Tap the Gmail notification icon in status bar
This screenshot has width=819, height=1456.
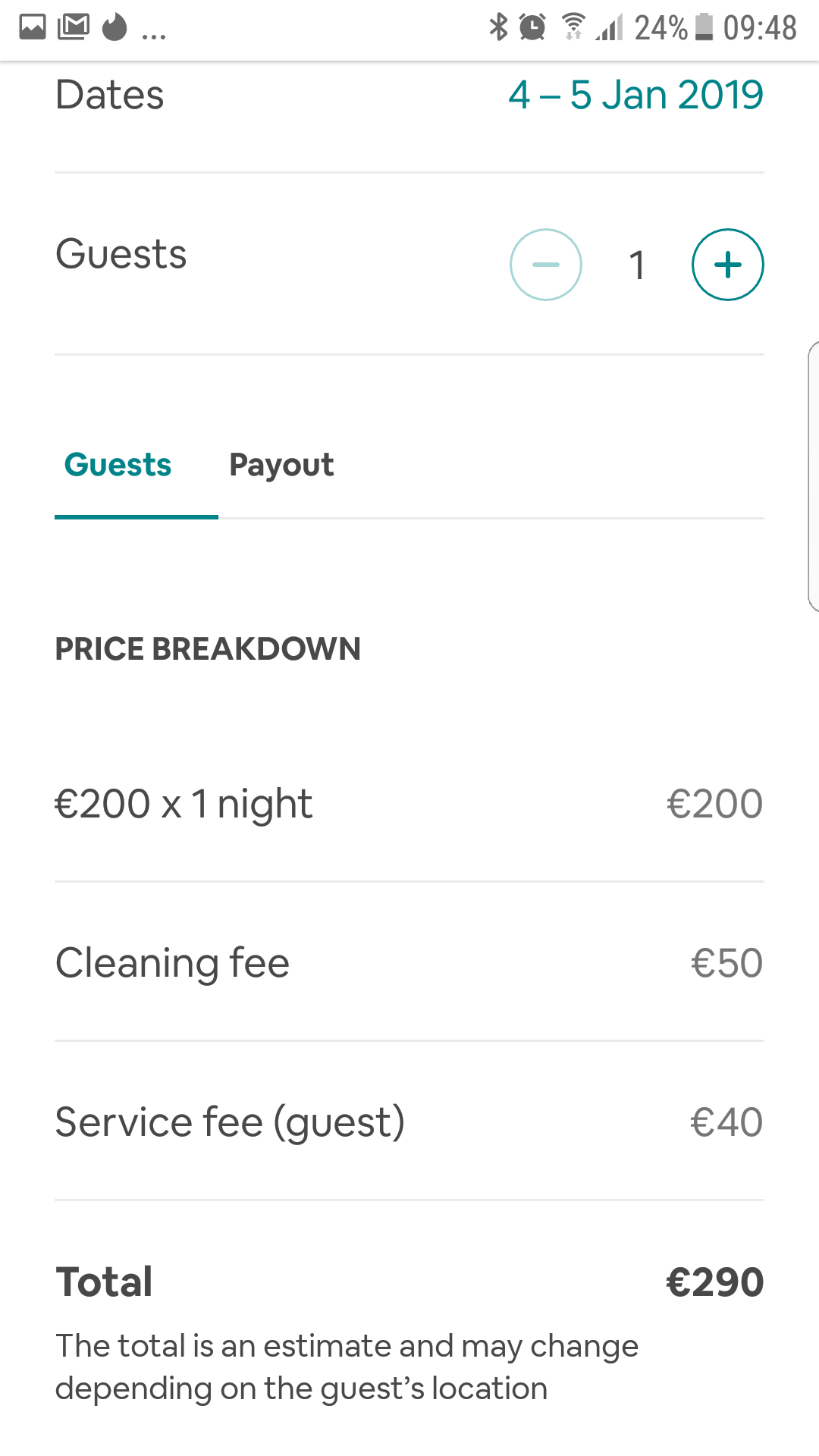[x=74, y=27]
